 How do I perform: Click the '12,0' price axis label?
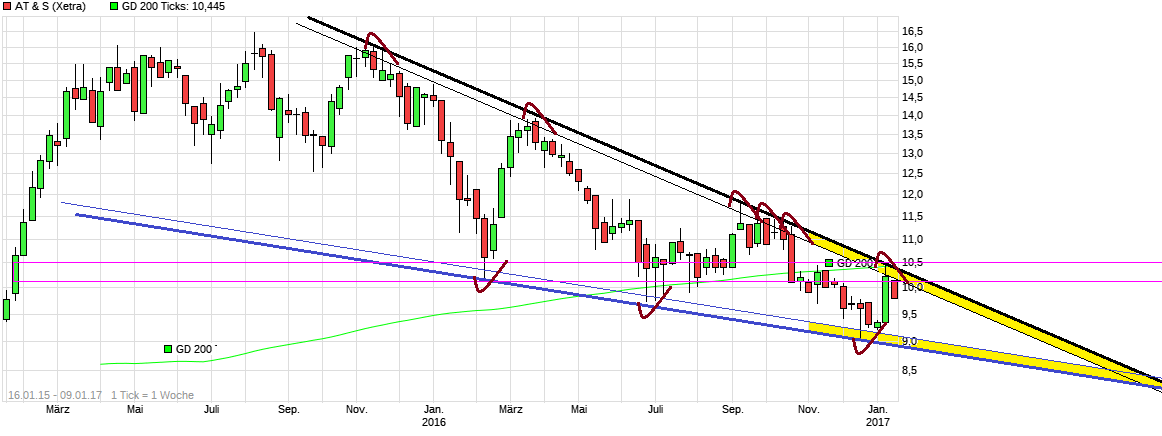click(x=912, y=194)
